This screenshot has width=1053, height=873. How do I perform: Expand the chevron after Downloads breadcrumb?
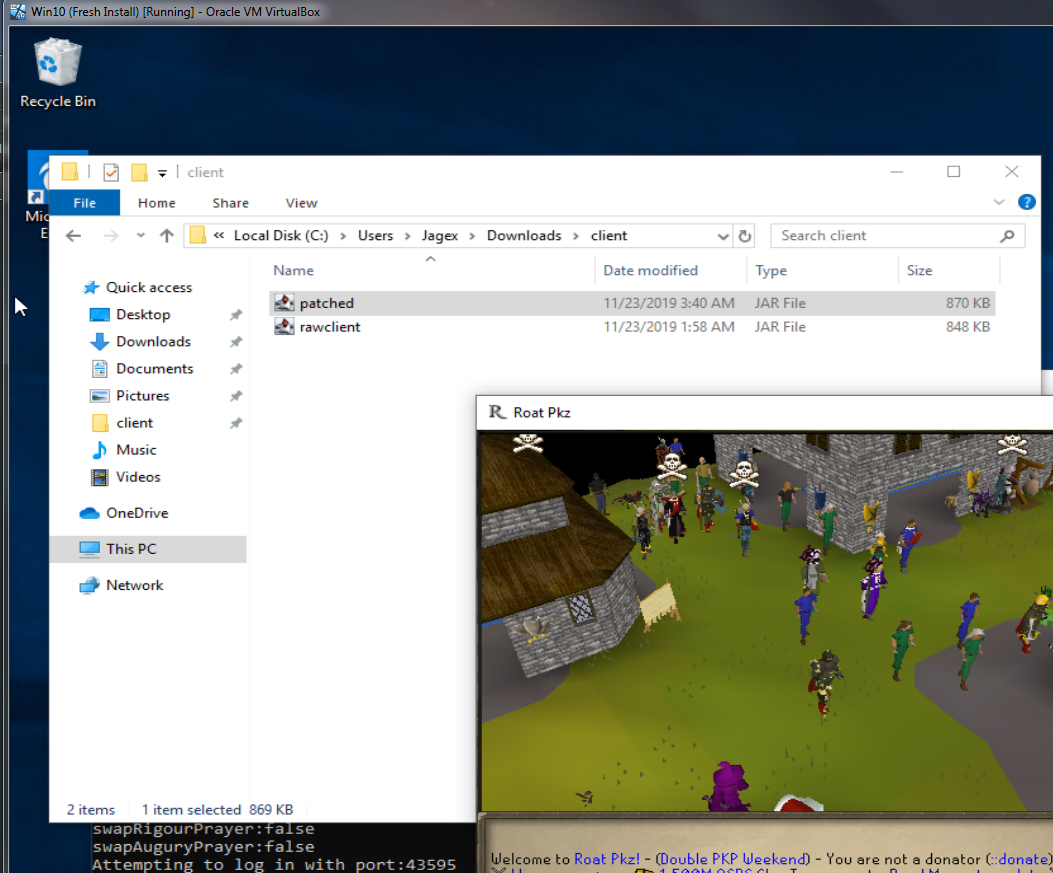pos(576,236)
